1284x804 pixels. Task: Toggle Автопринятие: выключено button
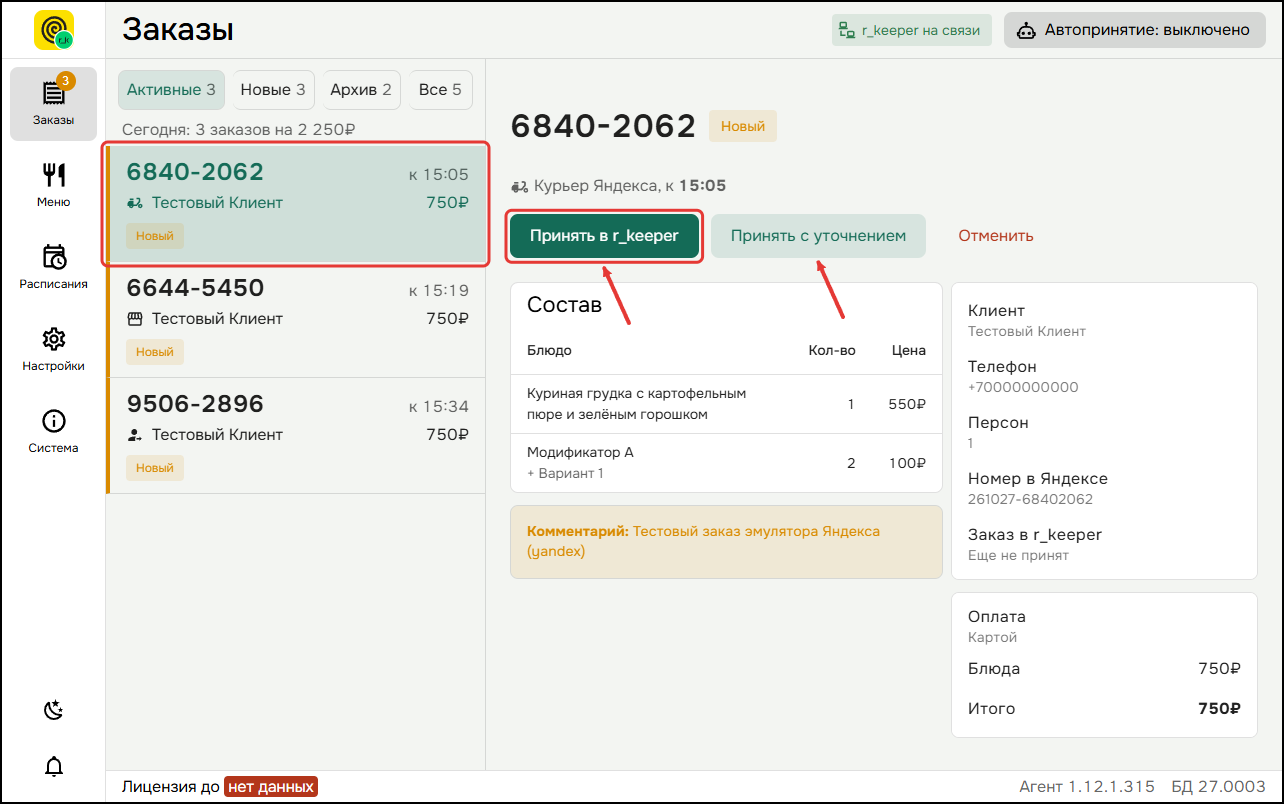tap(1135, 30)
